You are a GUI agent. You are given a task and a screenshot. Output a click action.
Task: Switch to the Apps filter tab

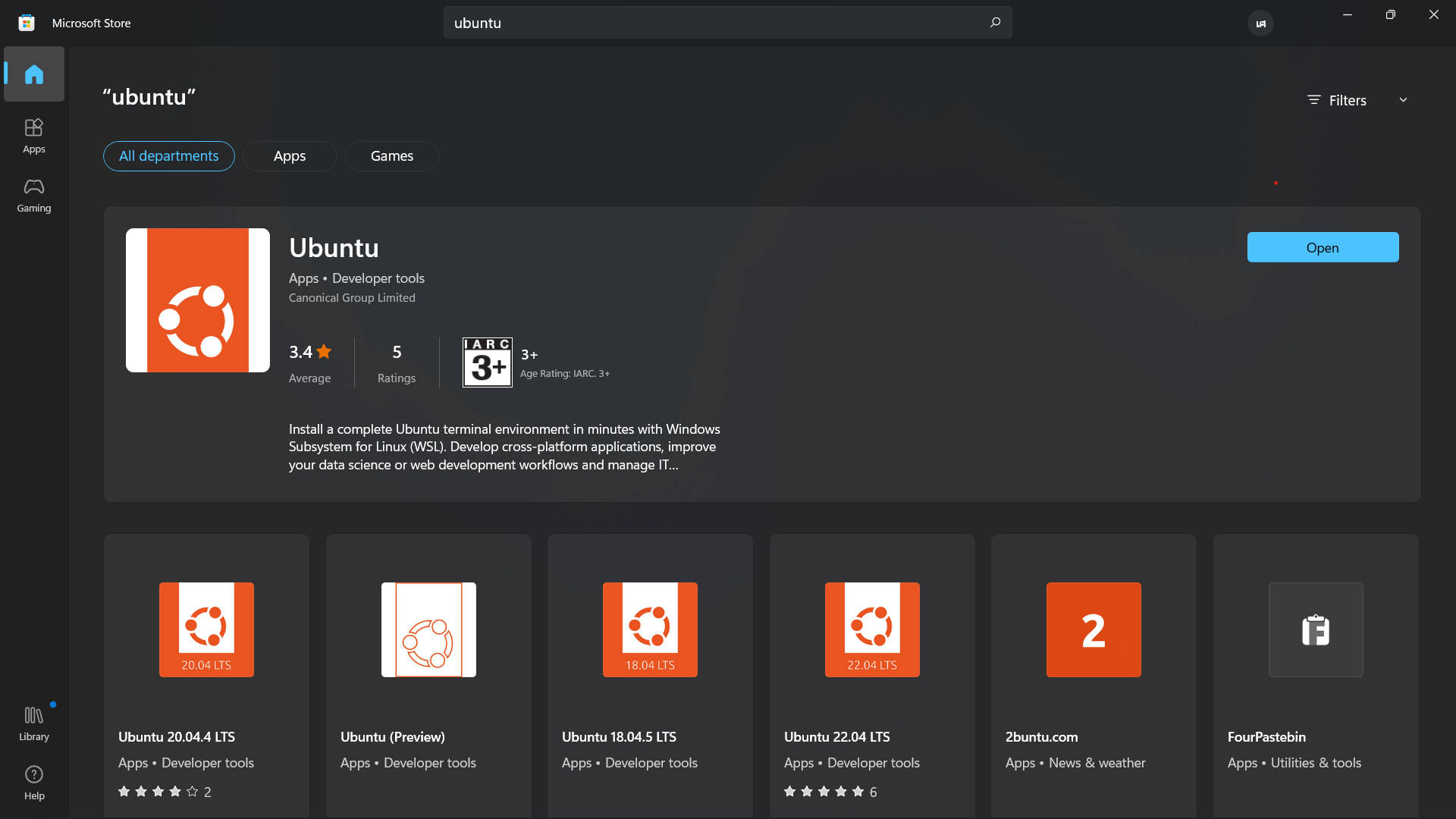(290, 156)
